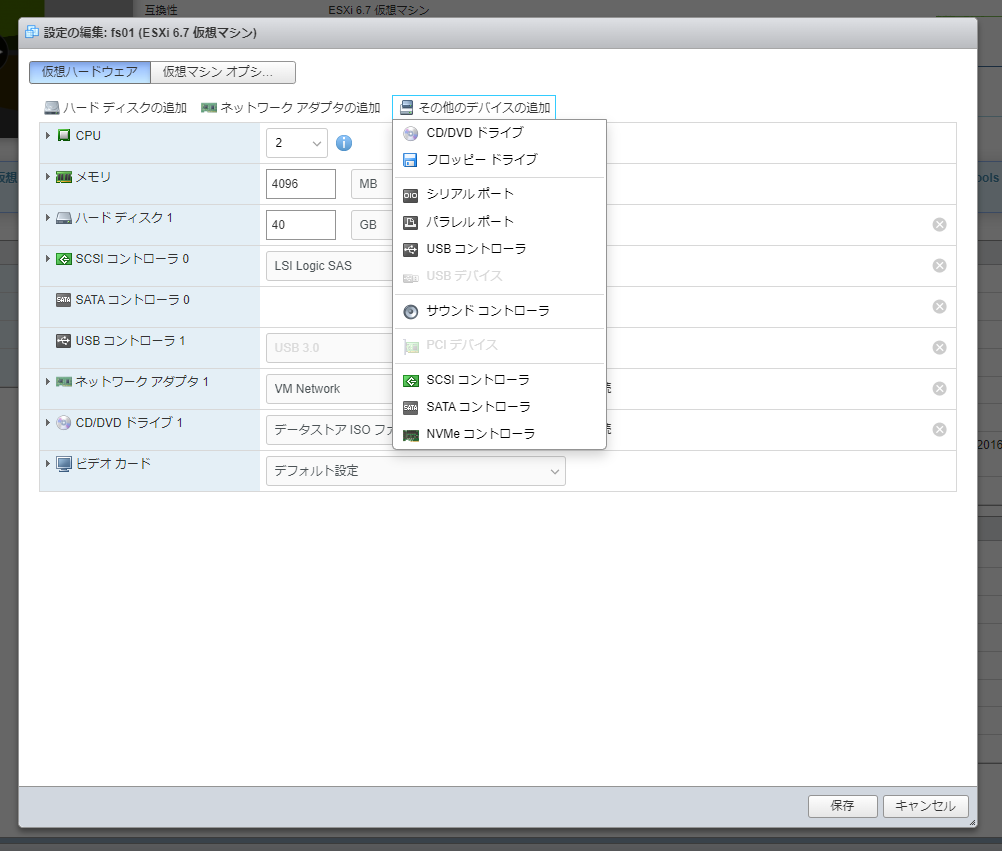Remove USB Controller 1 with its X icon
1002x851 pixels.
939,348
